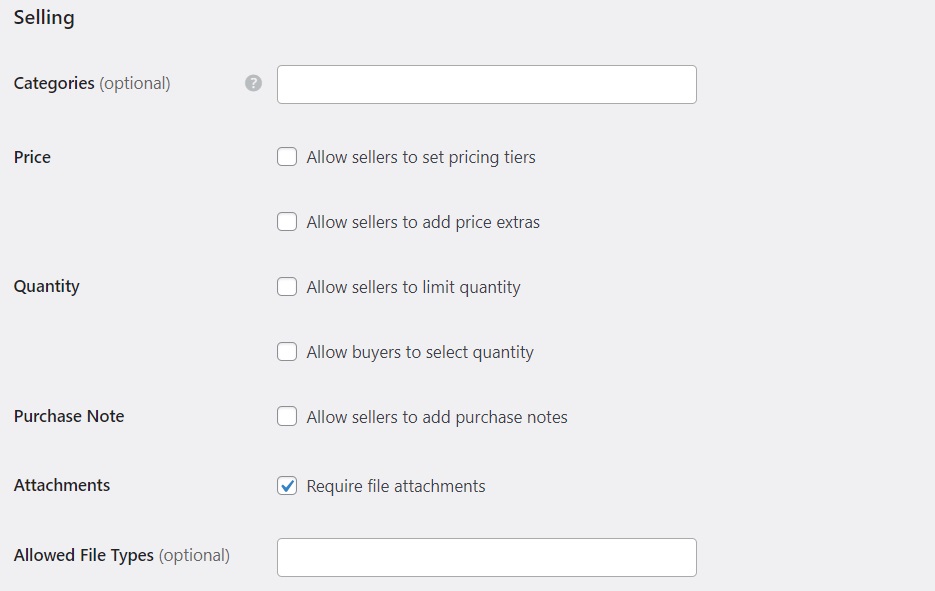Click the Purchase Note setting label

(x=69, y=416)
